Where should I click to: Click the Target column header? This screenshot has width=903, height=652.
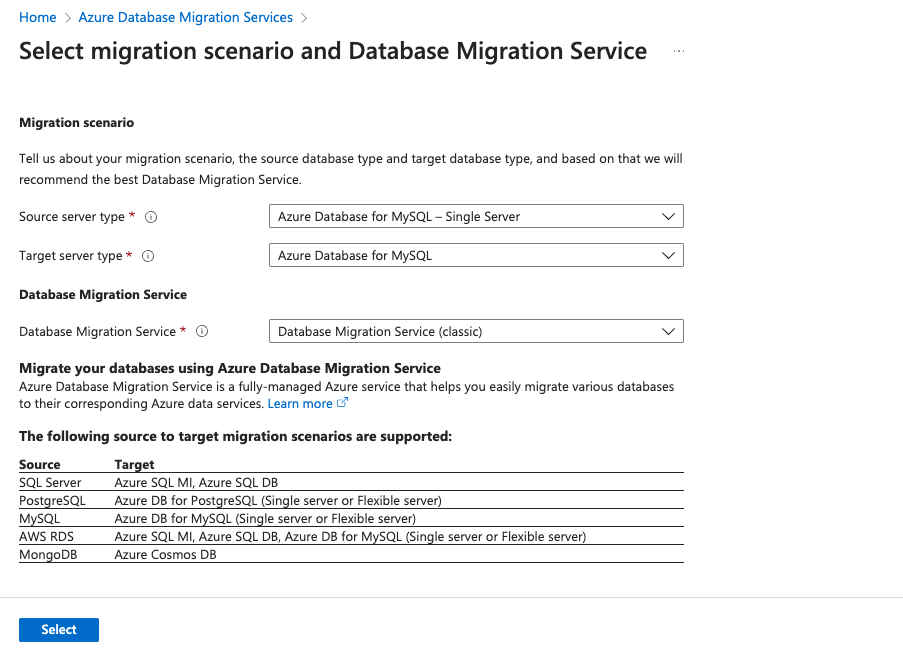tap(135, 464)
